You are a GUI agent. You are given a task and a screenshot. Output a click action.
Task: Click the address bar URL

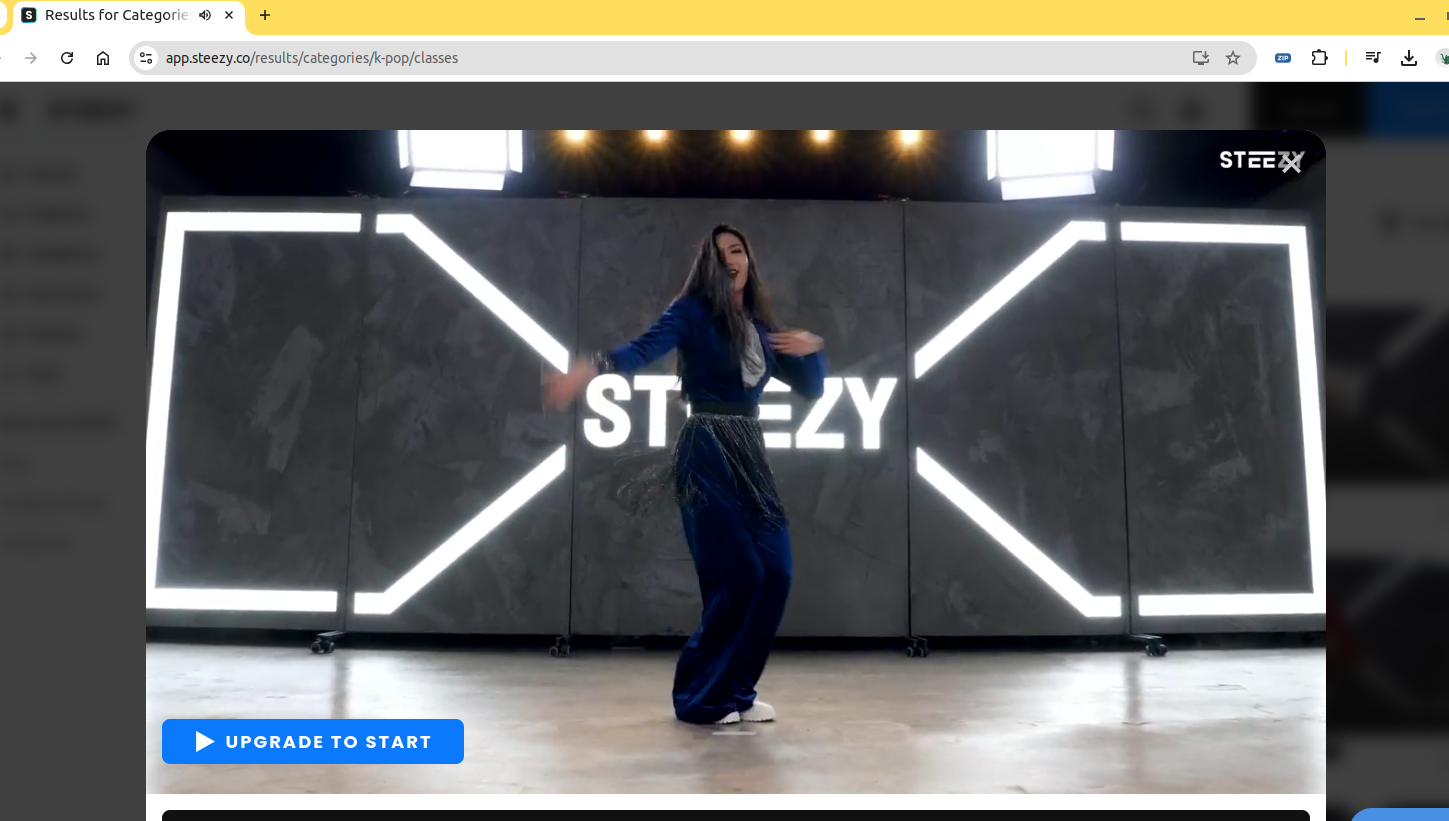point(312,58)
